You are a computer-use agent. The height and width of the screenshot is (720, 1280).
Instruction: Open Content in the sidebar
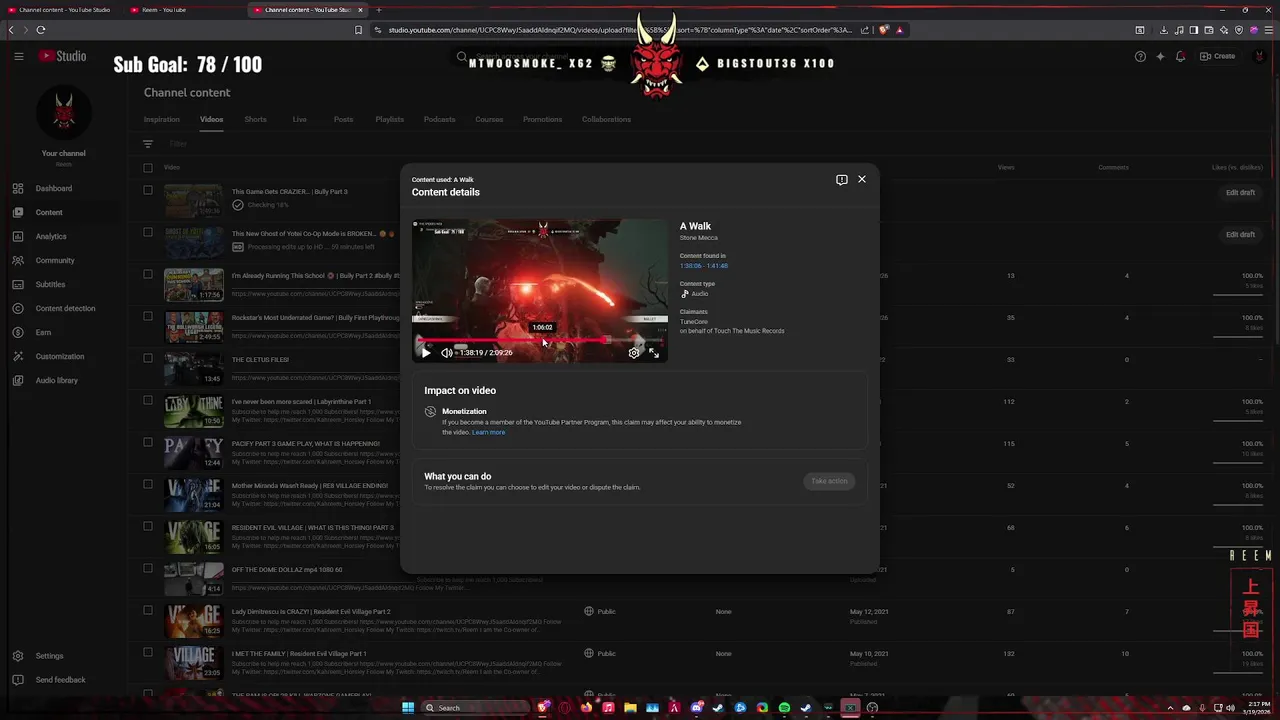click(49, 212)
